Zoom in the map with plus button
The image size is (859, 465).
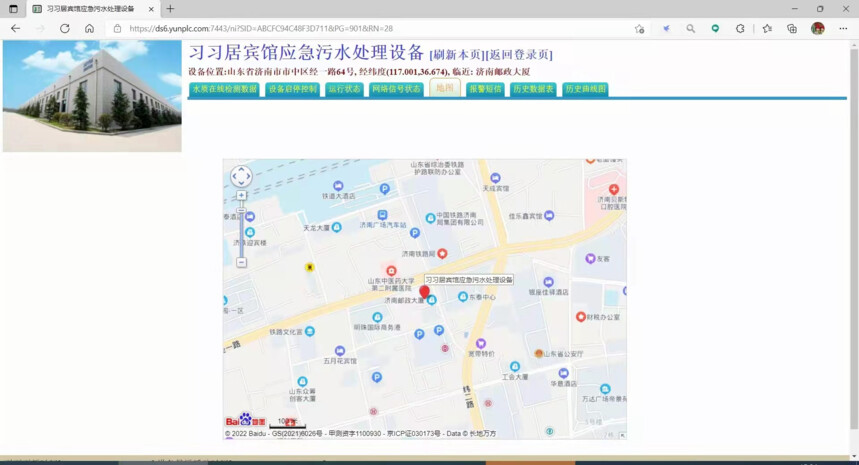coord(241,196)
